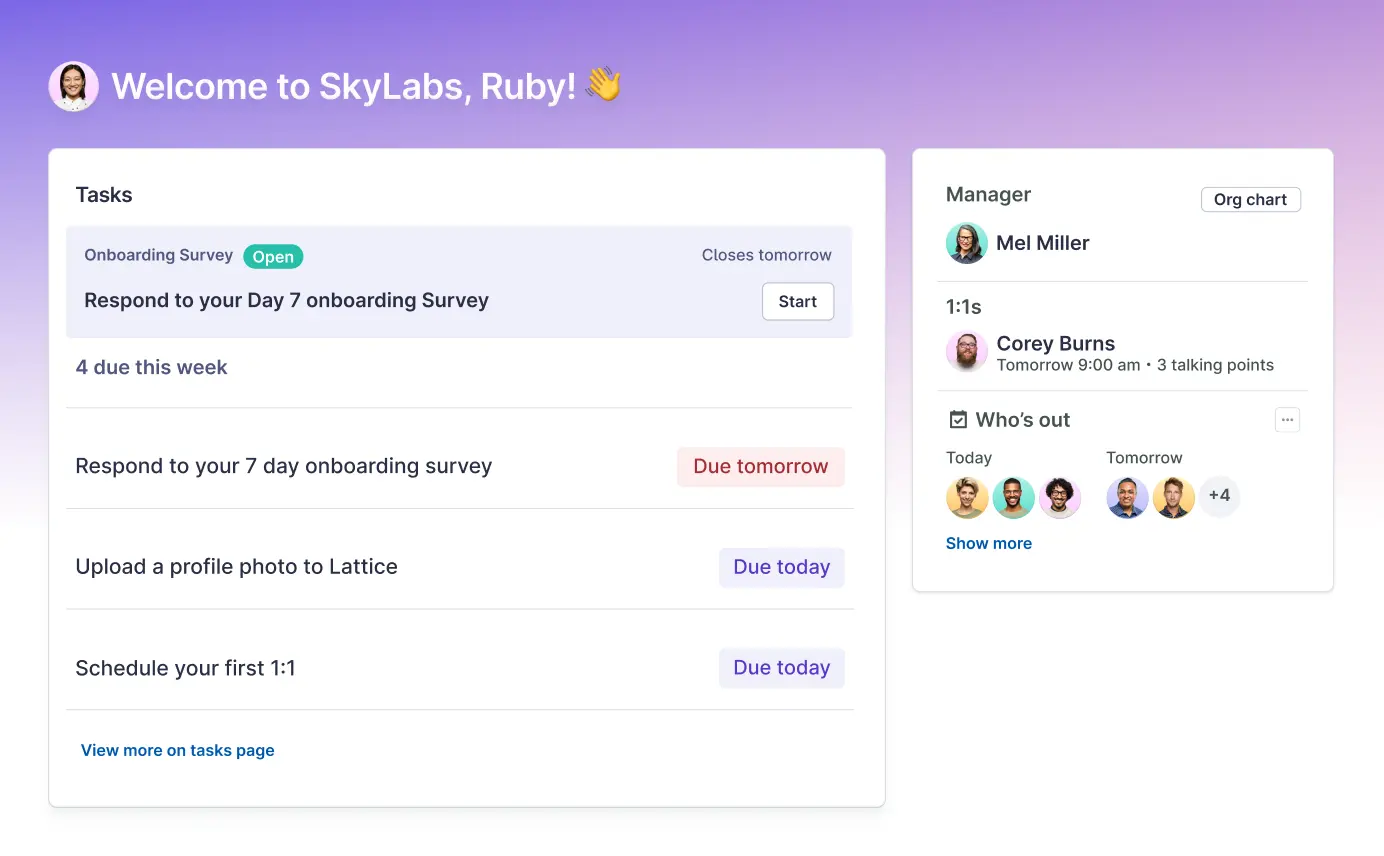1384x856 pixels.
Task: Expand the +4 more people out tomorrow
Action: [x=1219, y=496]
